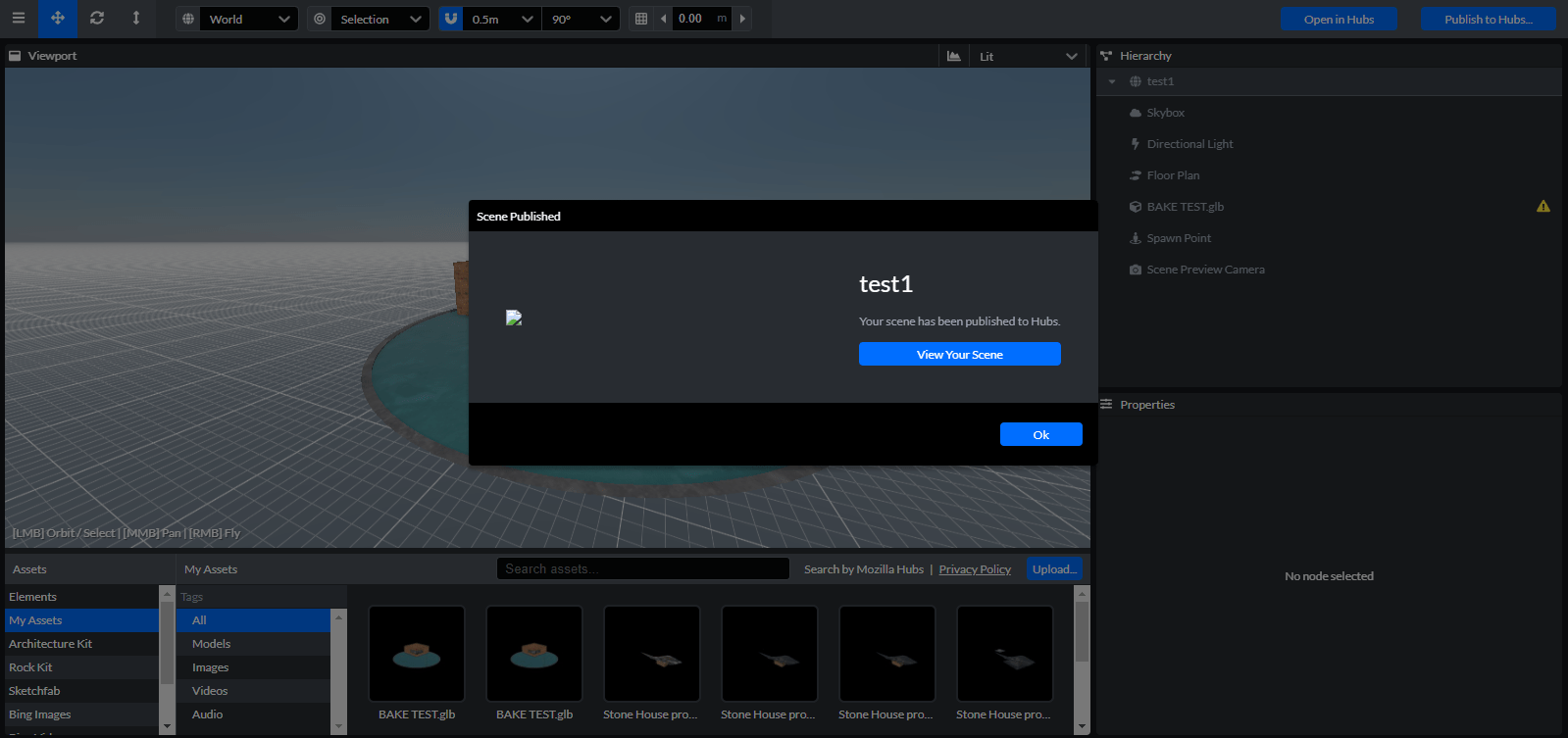1568x738 pixels.
Task: Select Skybox node in Hierarchy
Action: click(x=1330, y=113)
